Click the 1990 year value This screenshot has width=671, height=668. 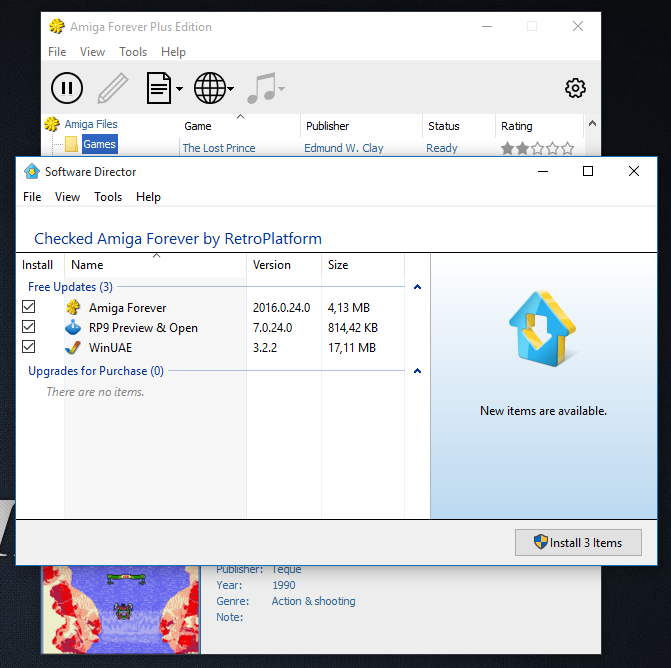click(284, 585)
